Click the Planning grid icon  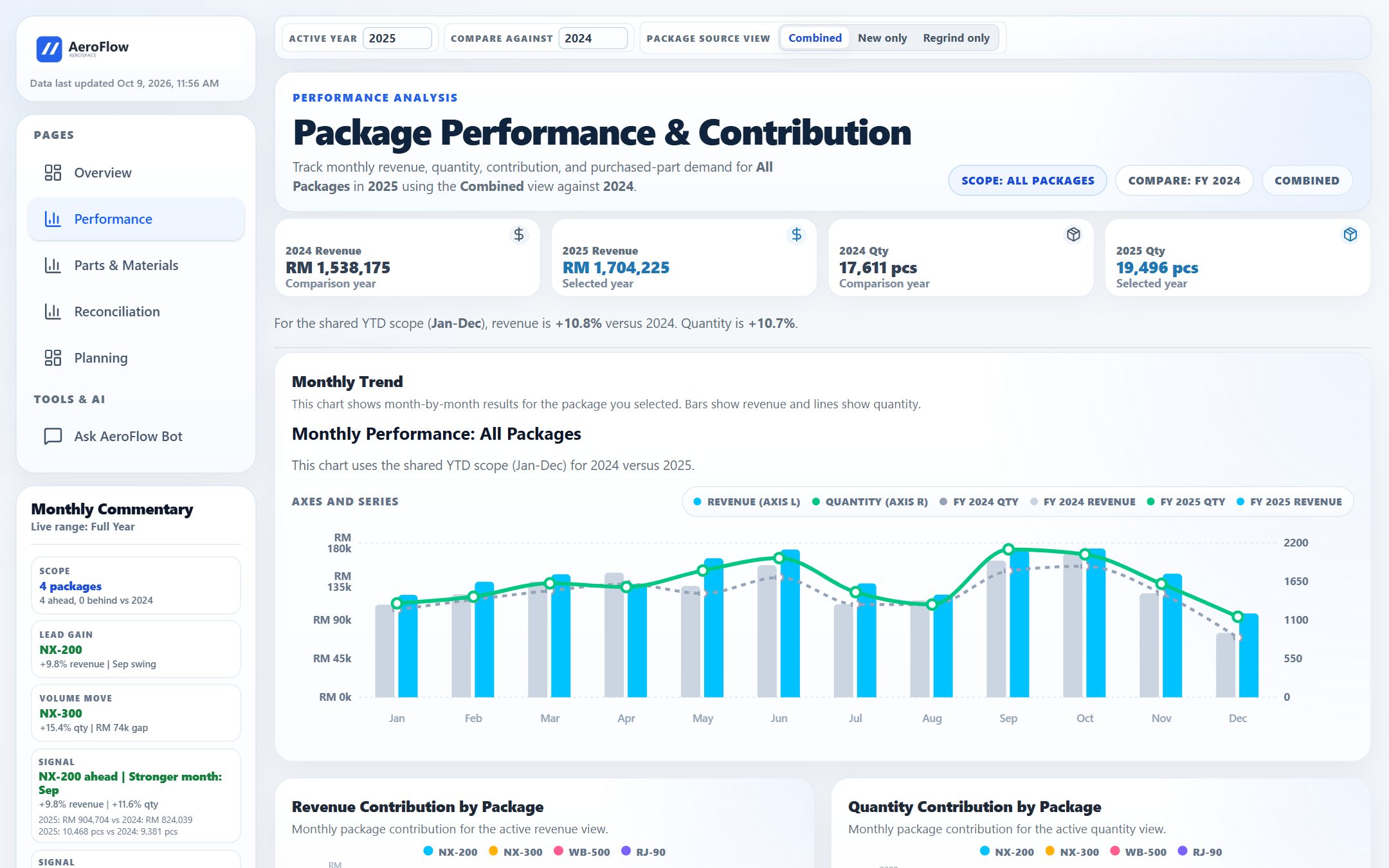[53, 358]
